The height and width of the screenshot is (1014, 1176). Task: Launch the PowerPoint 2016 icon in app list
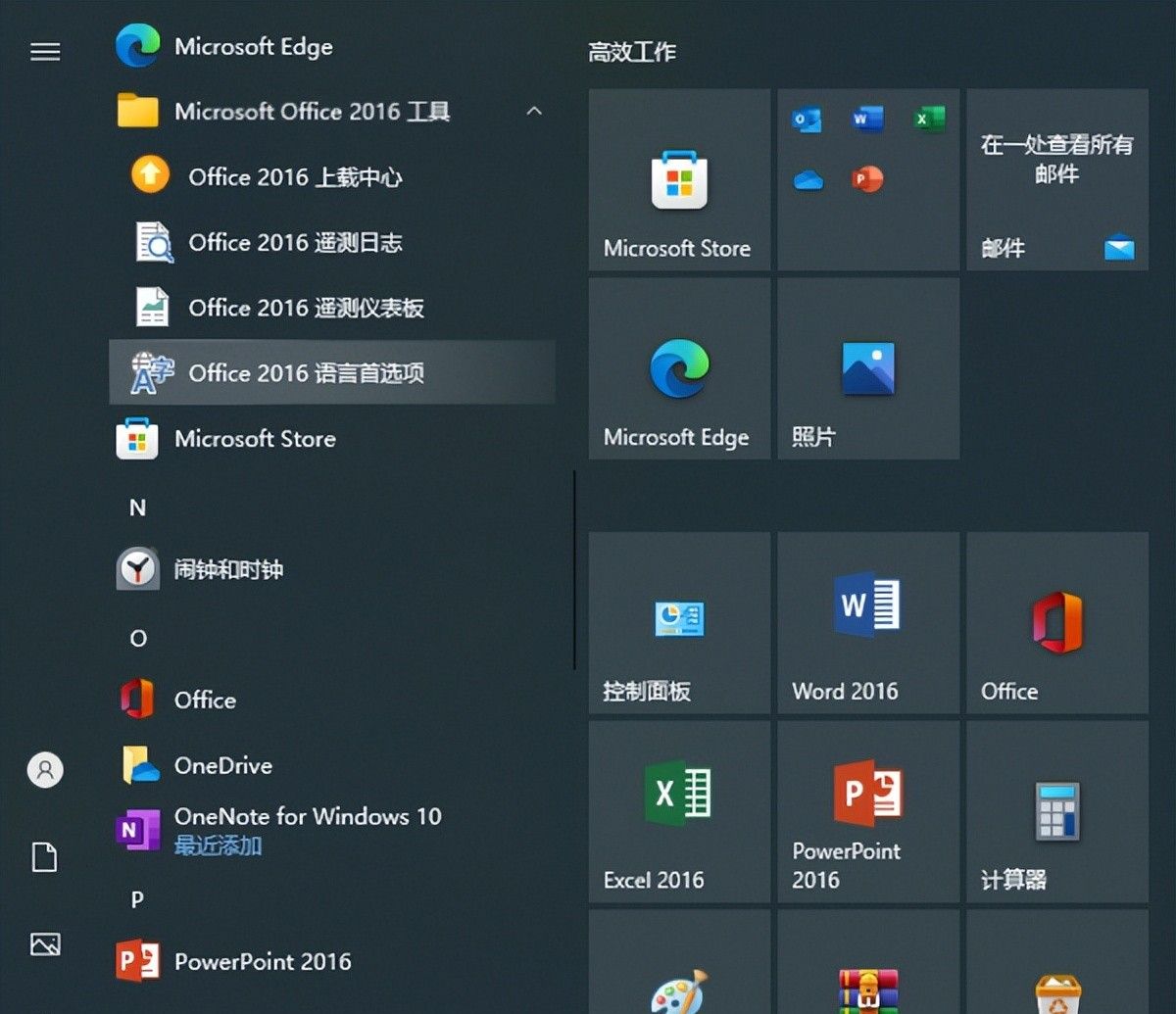(x=137, y=961)
